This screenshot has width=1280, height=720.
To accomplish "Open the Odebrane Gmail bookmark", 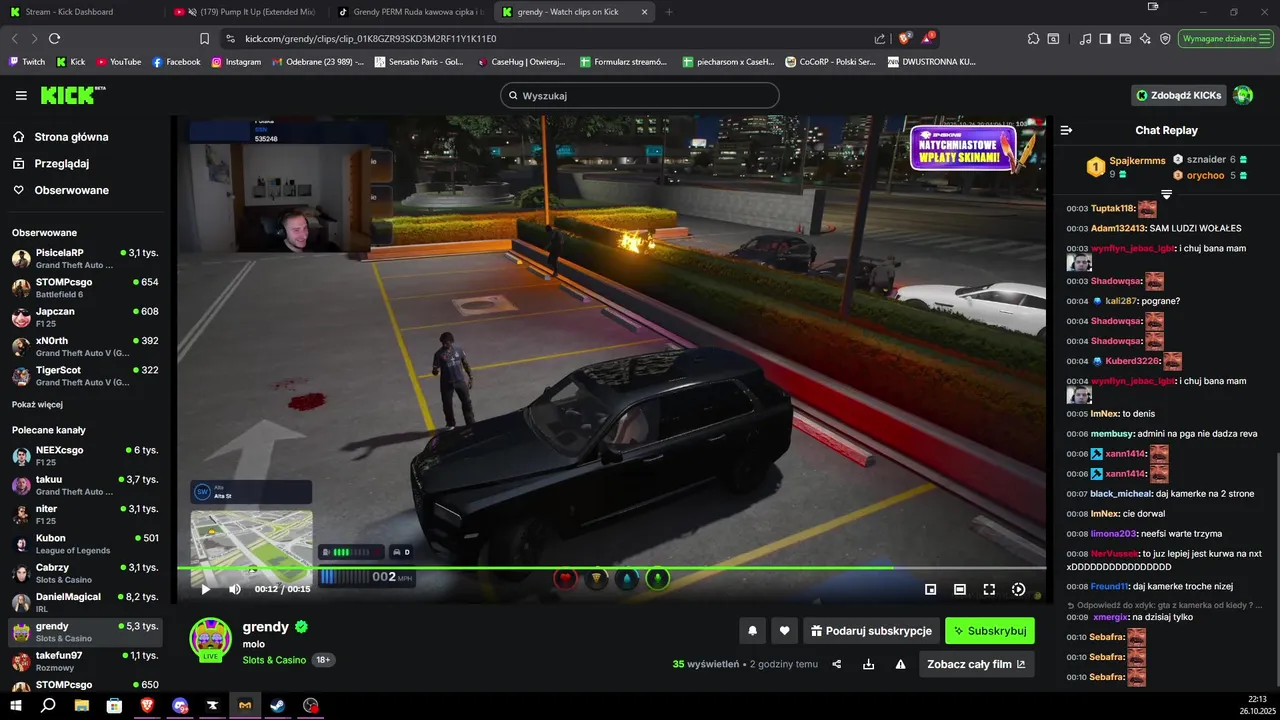I will click(x=317, y=61).
